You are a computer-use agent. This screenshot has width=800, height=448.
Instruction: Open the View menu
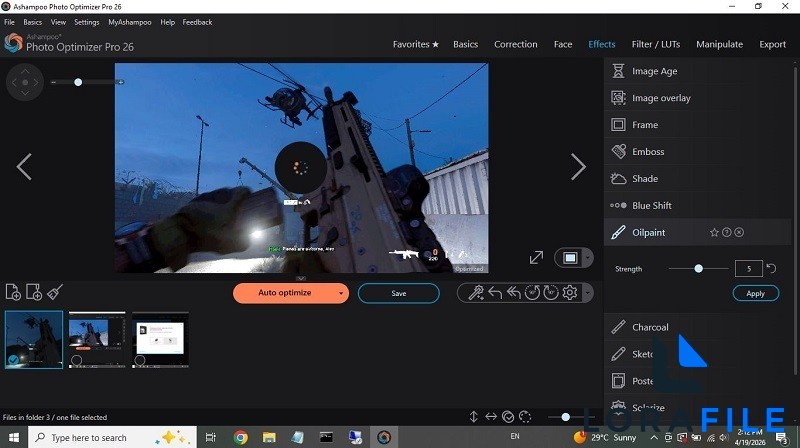[58, 22]
